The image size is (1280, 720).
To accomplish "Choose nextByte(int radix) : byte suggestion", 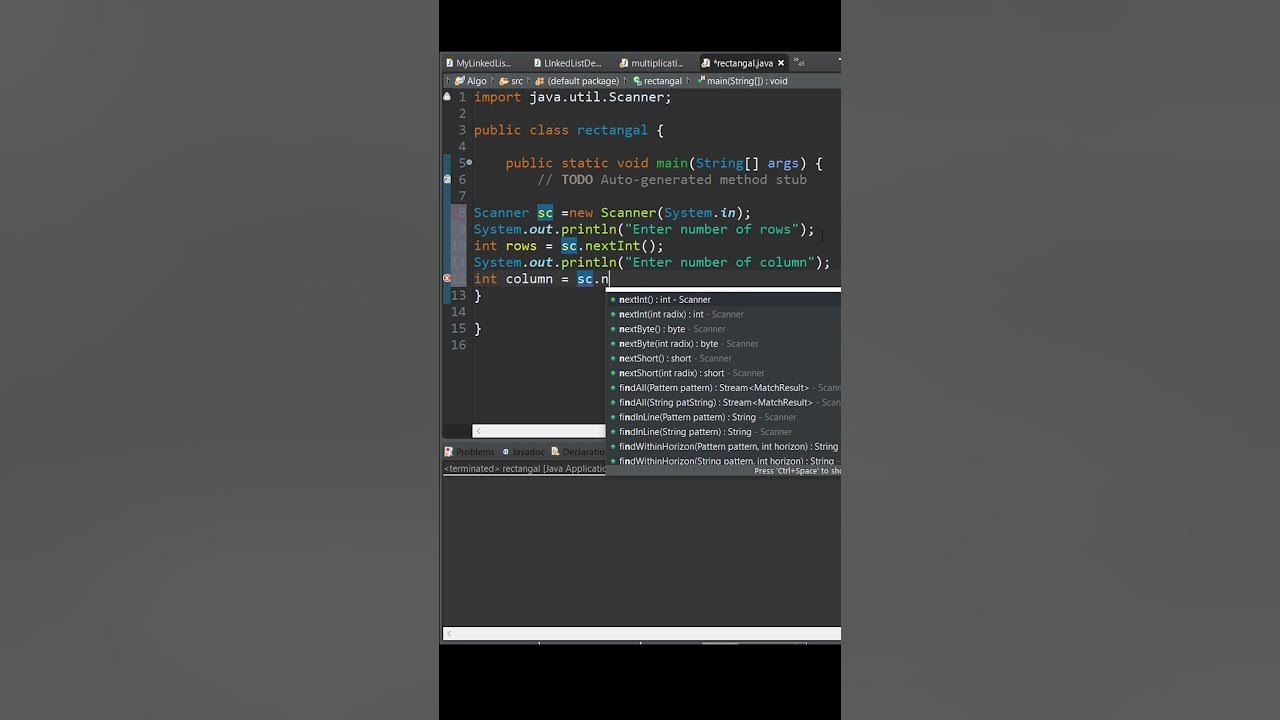I will click(725, 343).
